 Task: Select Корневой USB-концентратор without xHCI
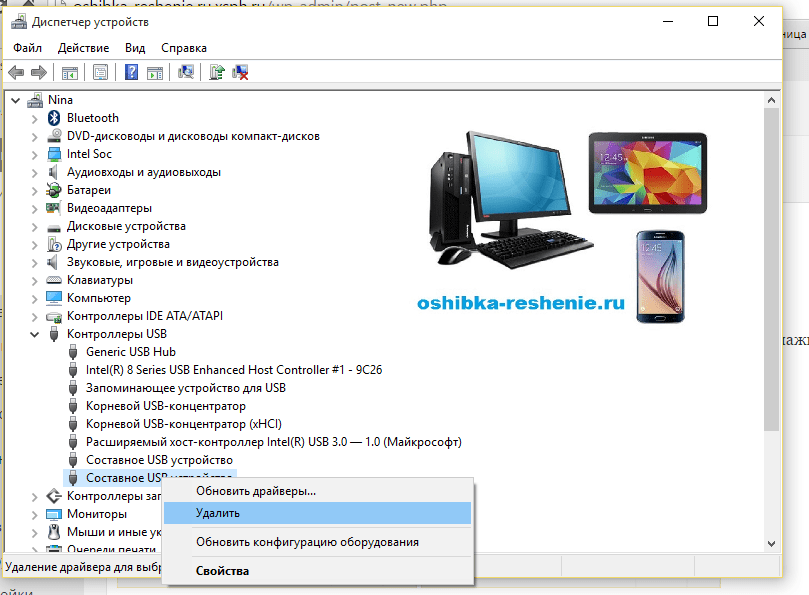pyautogui.click(x=166, y=406)
